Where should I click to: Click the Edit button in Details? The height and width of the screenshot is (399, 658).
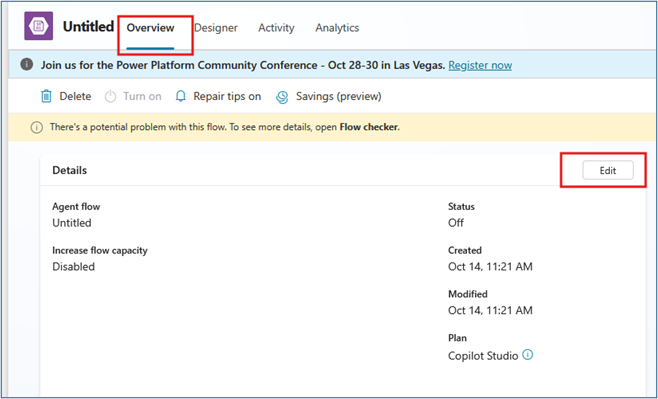(608, 170)
